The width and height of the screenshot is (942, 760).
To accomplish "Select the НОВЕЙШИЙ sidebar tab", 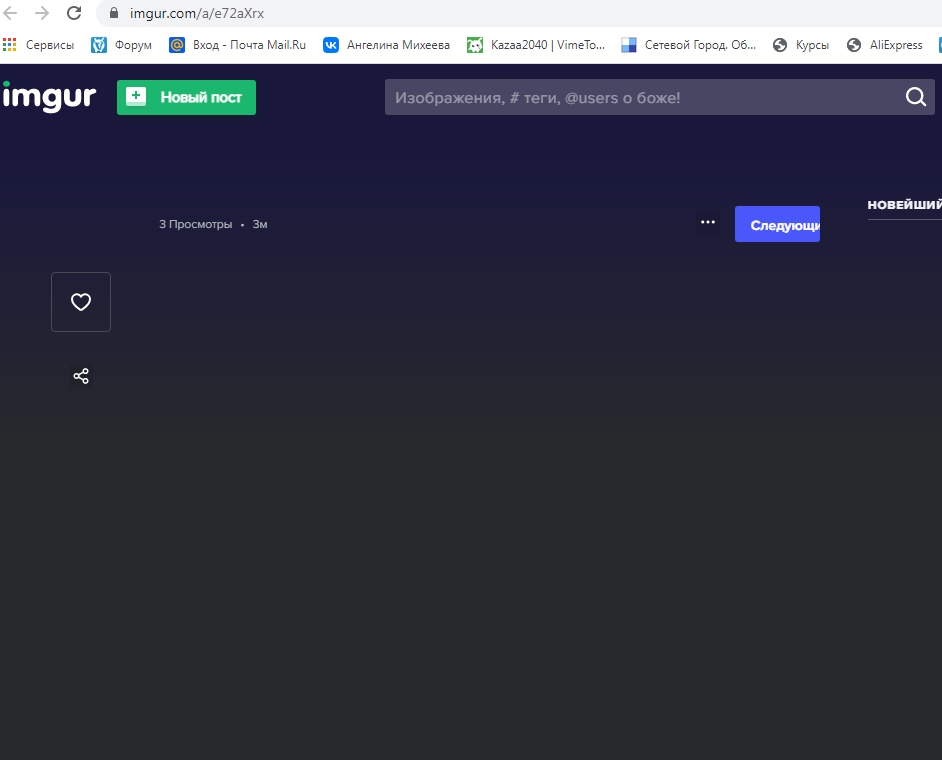I will [x=903, y=204].
